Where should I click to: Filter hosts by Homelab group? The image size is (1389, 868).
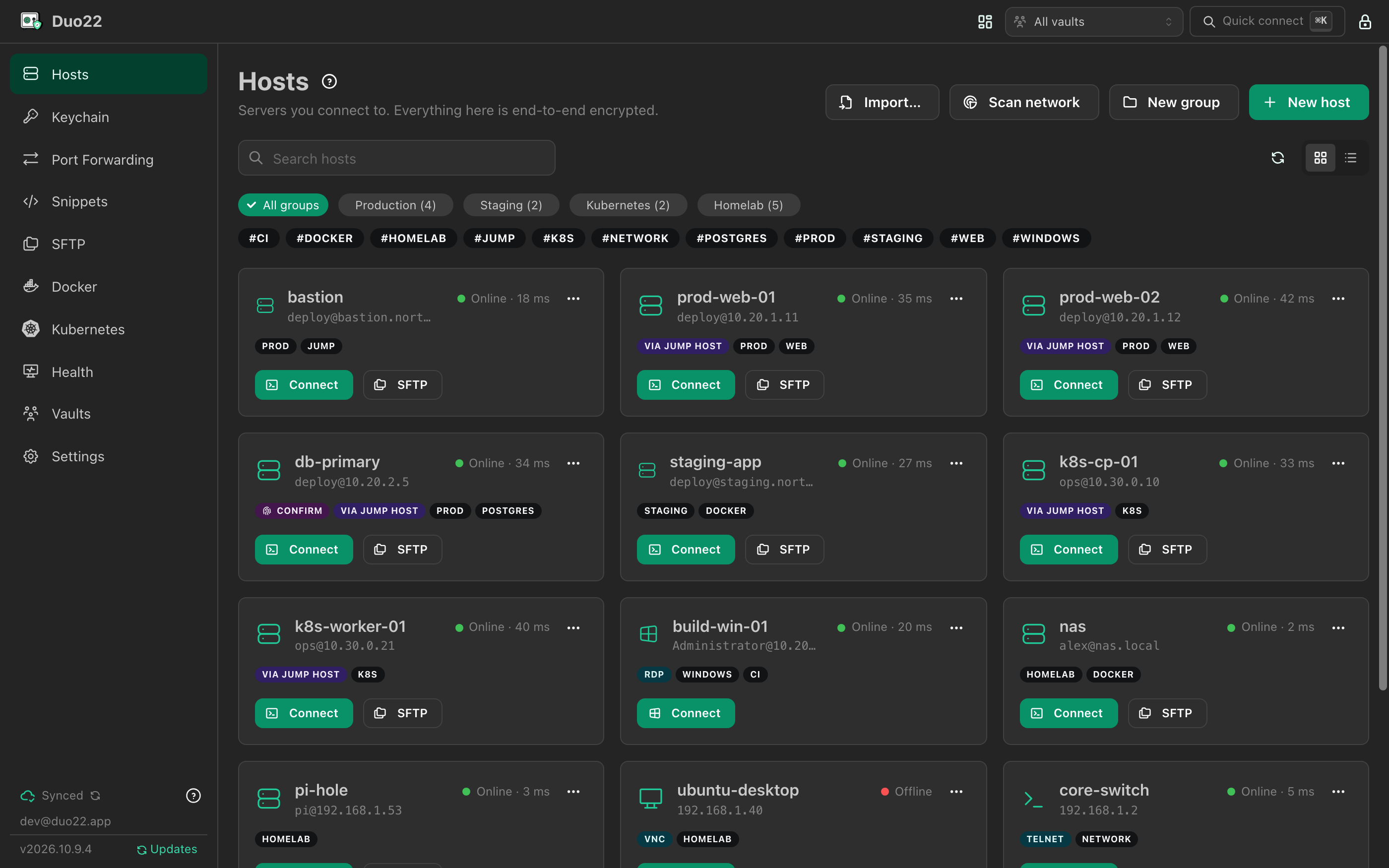pos(749,205)
